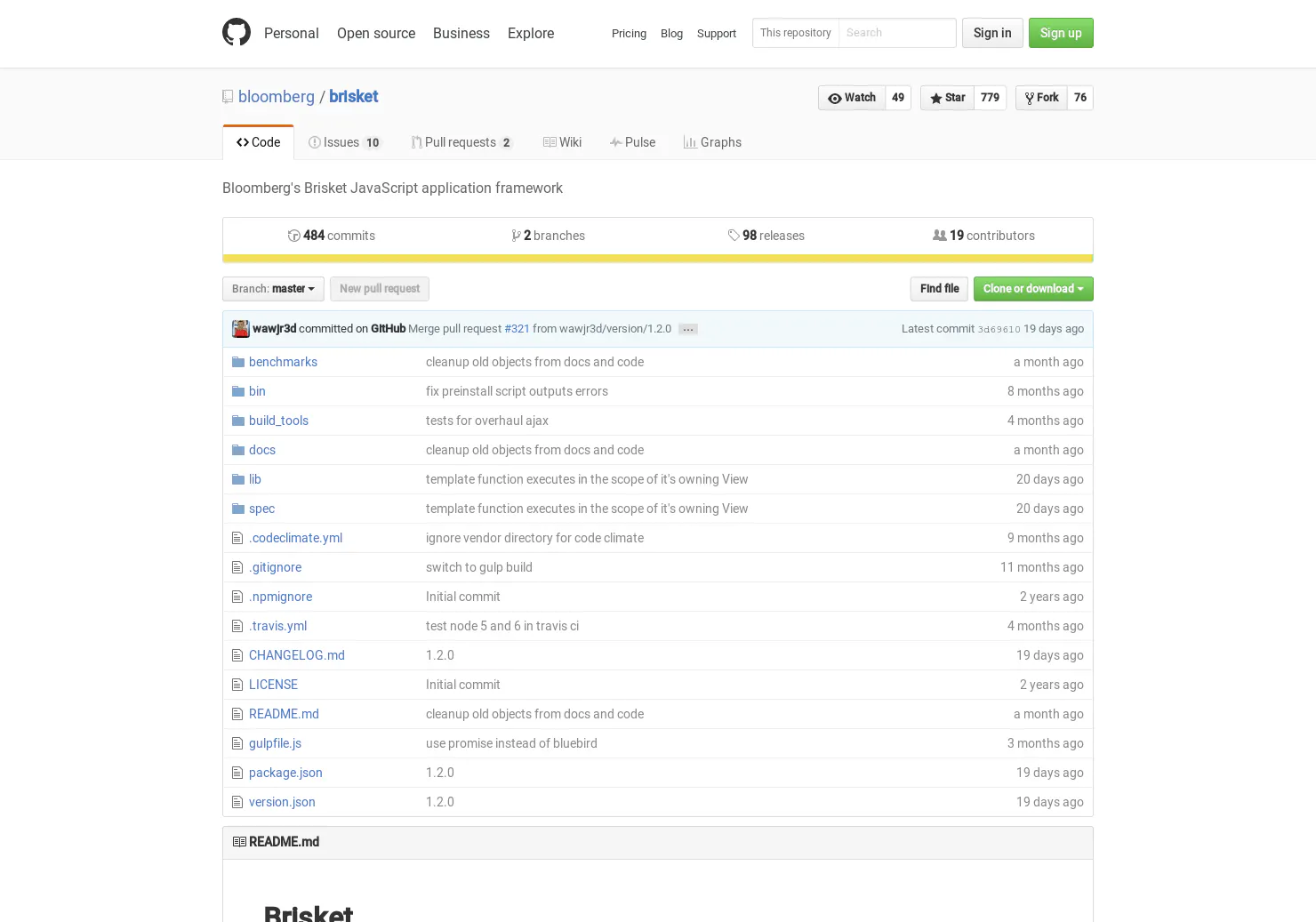This screenshot has height=922, width=1316.
Task: Open the Branch: master dropdown
Action: (x=273, y=289)
